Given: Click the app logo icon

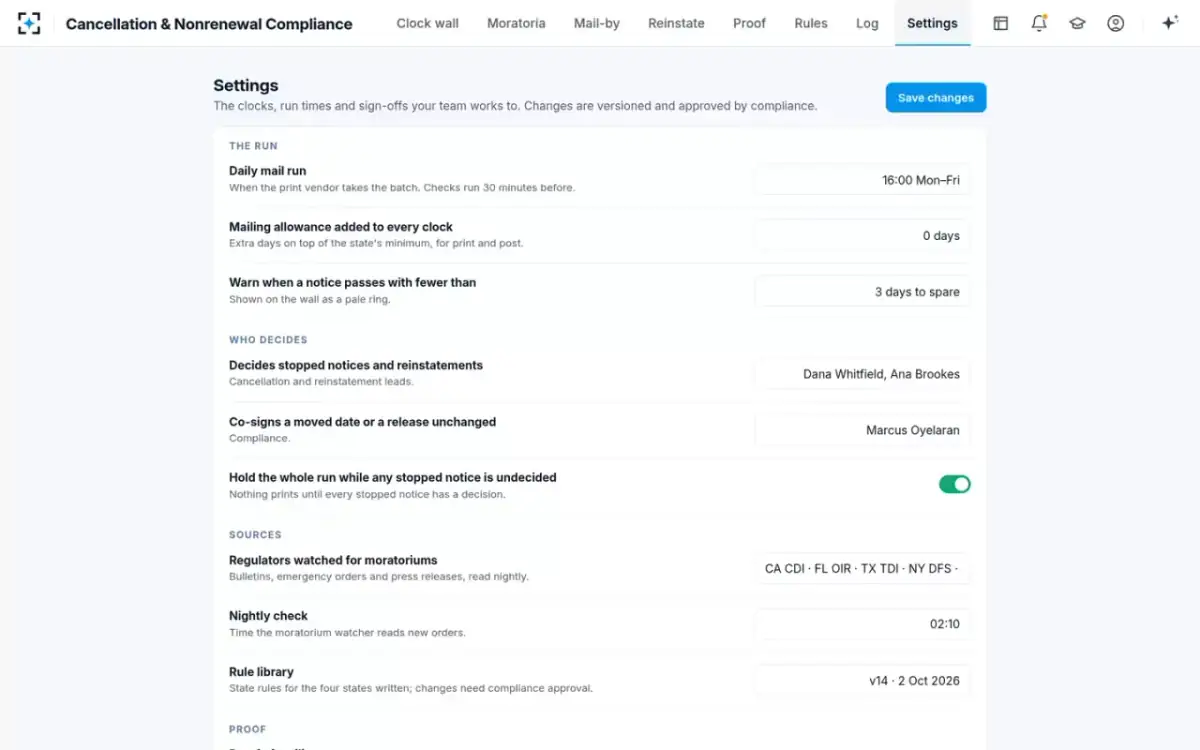Looking at the screenshot, I should (x=29, y=23).
